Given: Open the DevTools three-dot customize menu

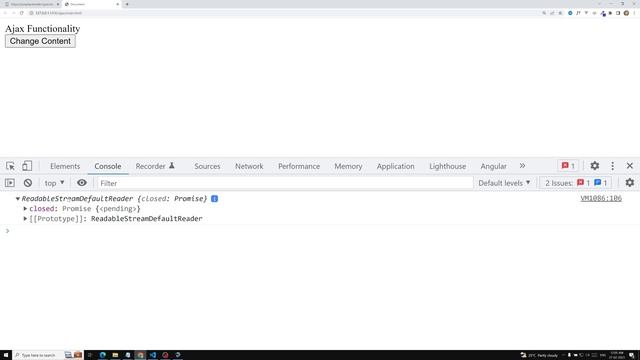Looking at the screenshot, I should tap(612, 166).
